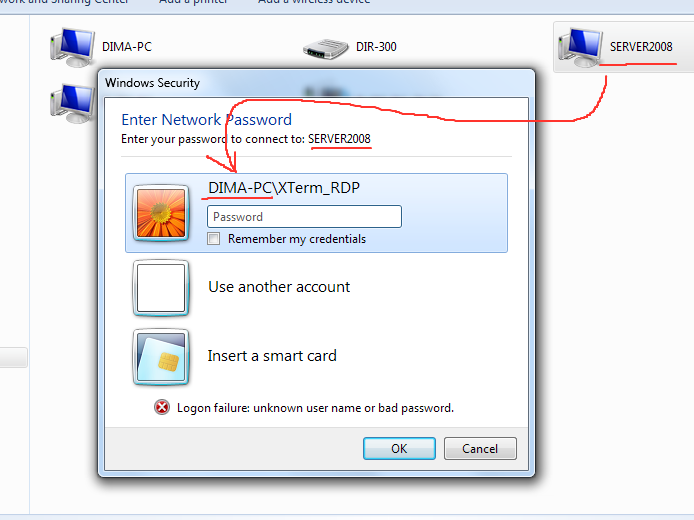This screenshot has height=520, width=694.
Task: Open Add a wireless device toolbar item
Action: (314, 1)
